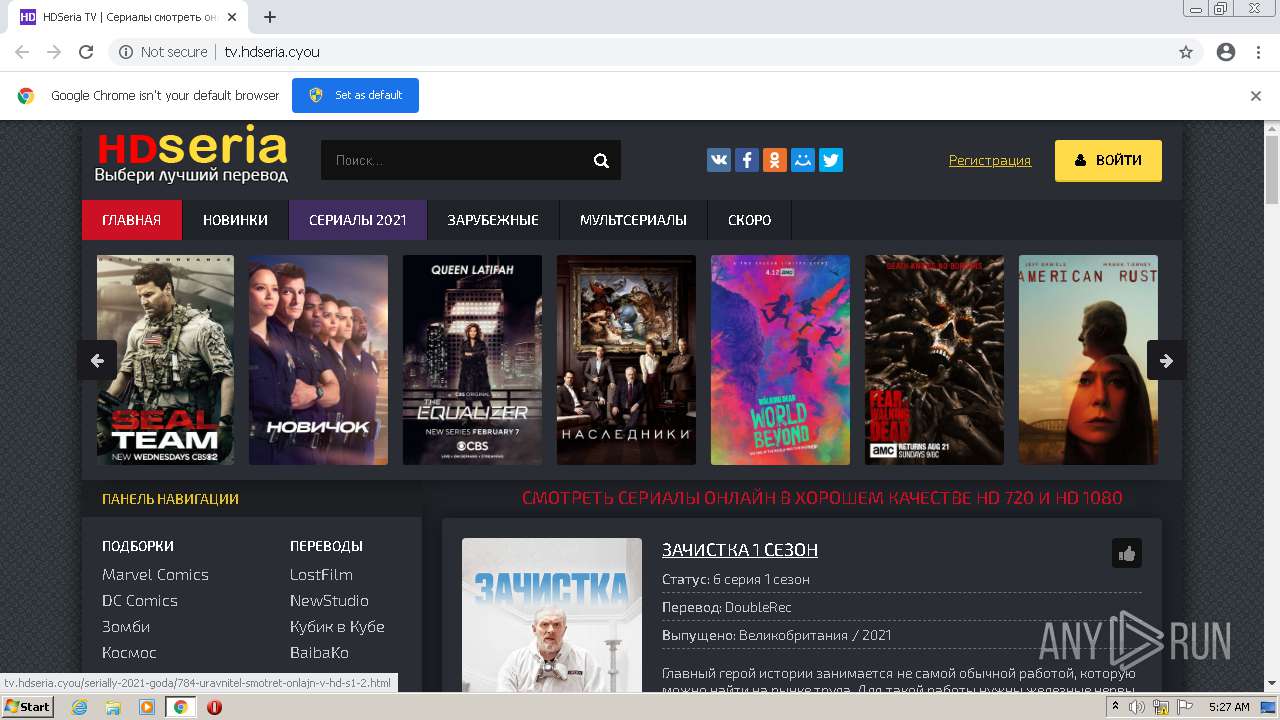This screenshot has height=720, width=1280.
Task: Open the VK social icon
Action: (x=719, y=160)
